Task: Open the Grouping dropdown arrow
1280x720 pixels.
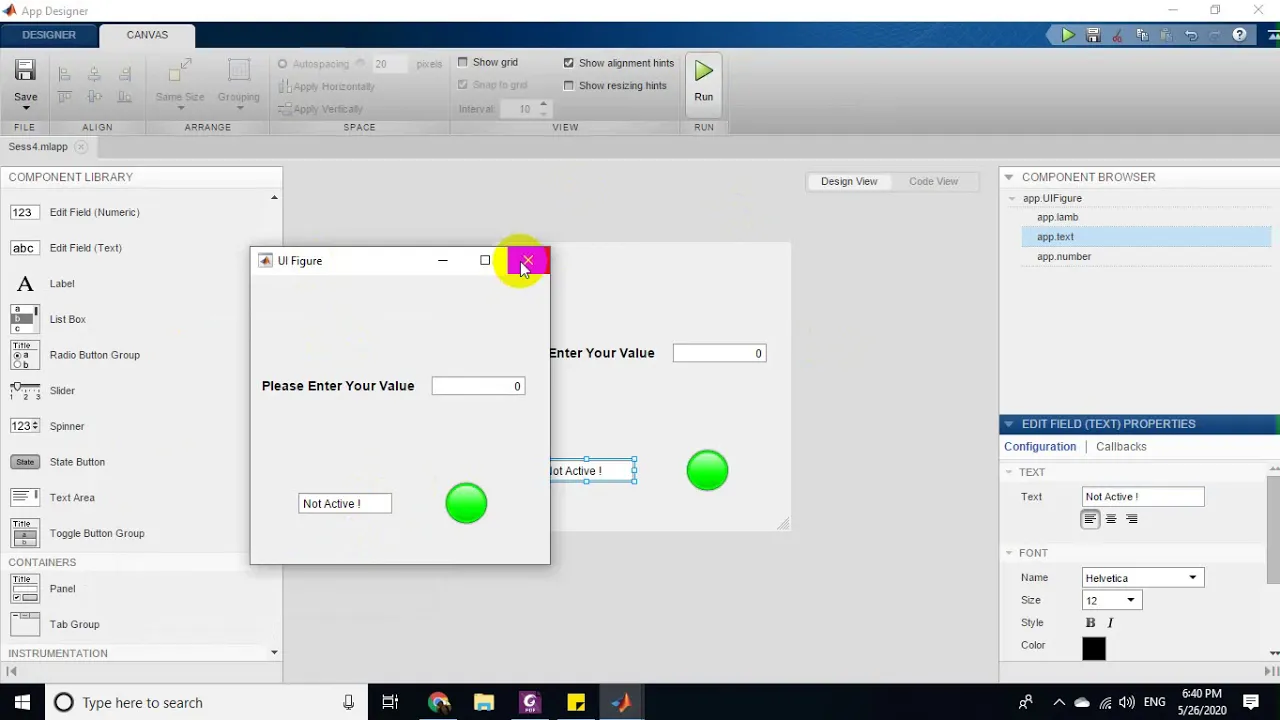Action: (x=239, y=108)
